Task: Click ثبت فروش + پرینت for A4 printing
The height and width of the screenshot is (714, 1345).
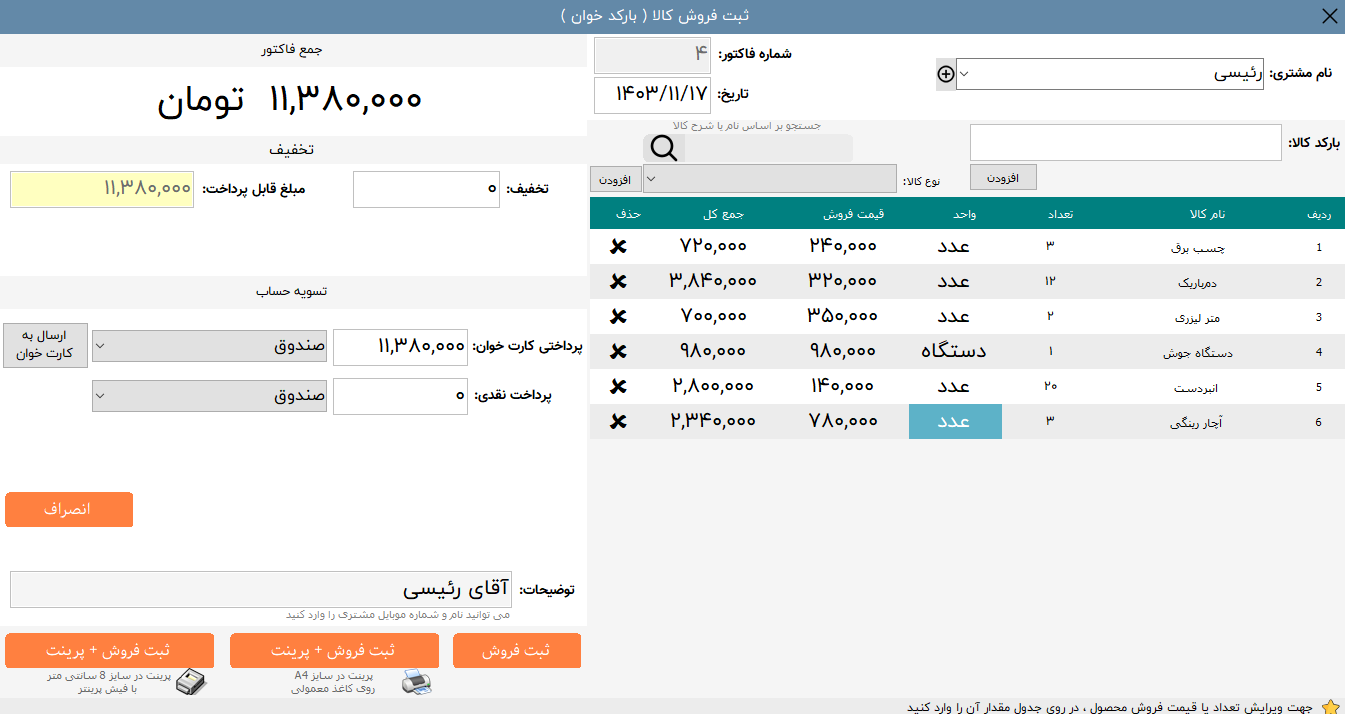Action: tap(334, 650)
